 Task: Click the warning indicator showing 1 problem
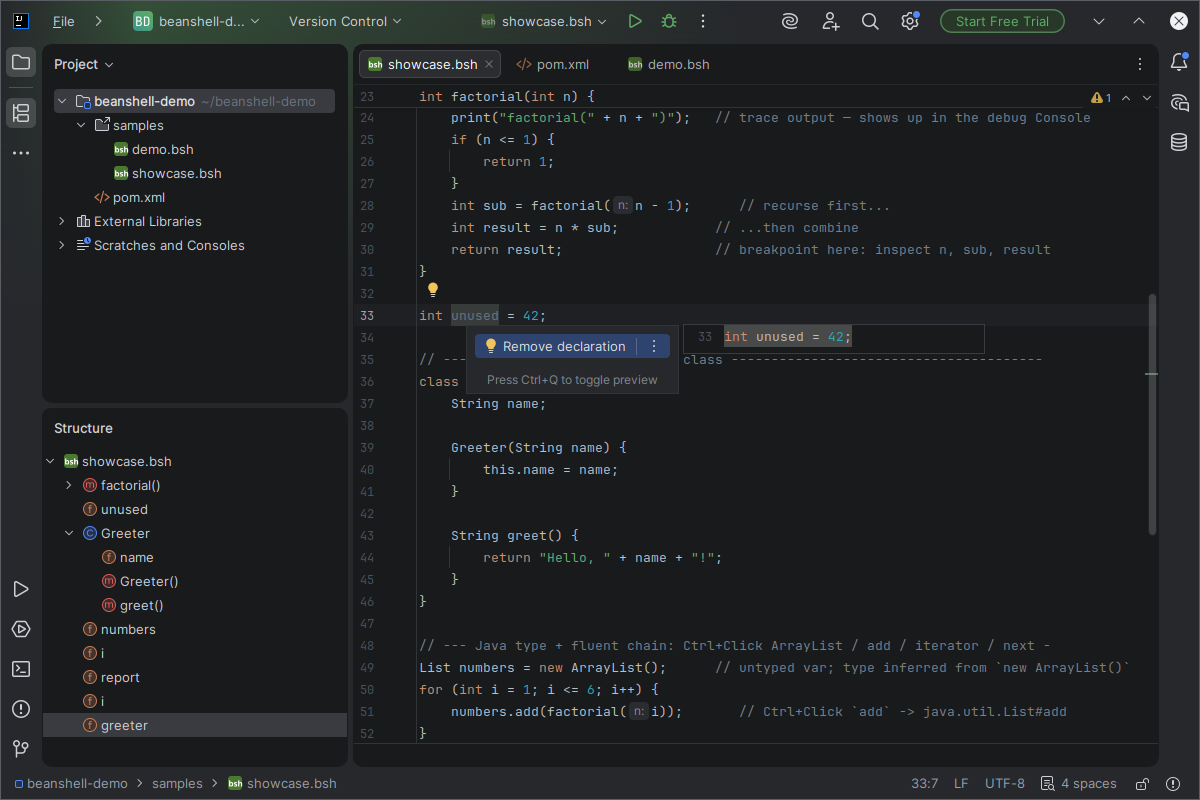(1101, 98)
